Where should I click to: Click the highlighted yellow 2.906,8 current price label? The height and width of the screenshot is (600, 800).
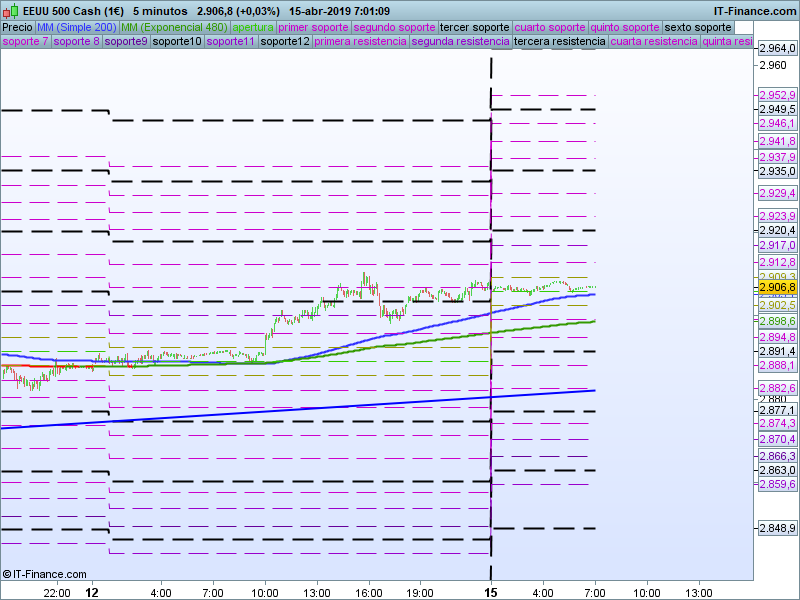click(x=777, y=288)
